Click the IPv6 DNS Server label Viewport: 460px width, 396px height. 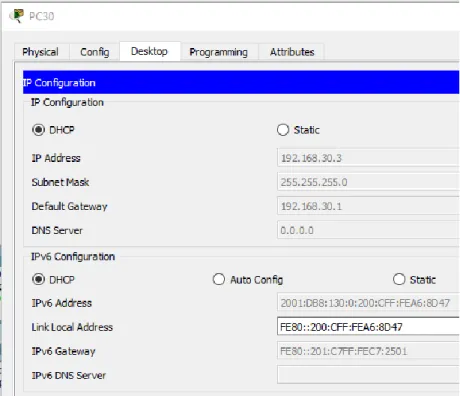[x=69, y=375]
